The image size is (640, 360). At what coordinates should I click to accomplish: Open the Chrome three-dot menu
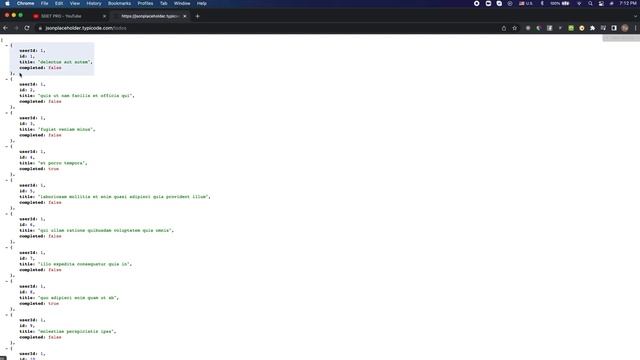click(x=636, y=28)
